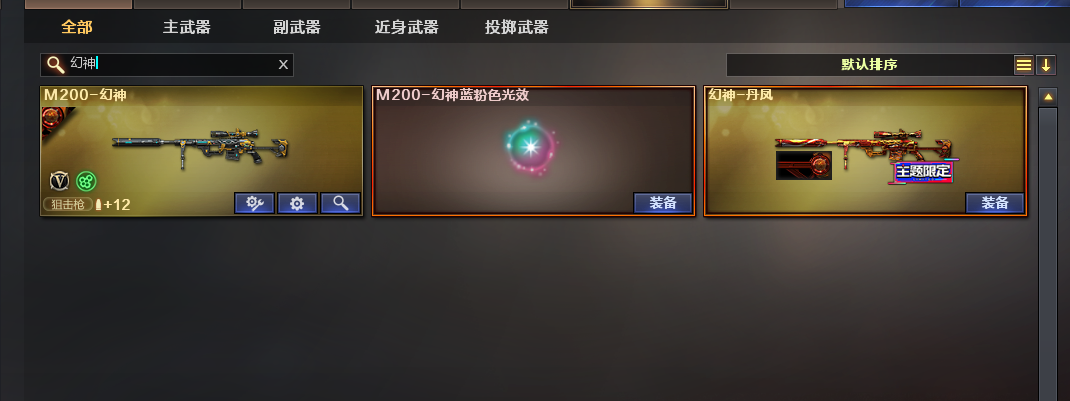This screenshot has width=1070, height=401.
Task: Click the scrollbar up arrow
Action: [1048, 97]
